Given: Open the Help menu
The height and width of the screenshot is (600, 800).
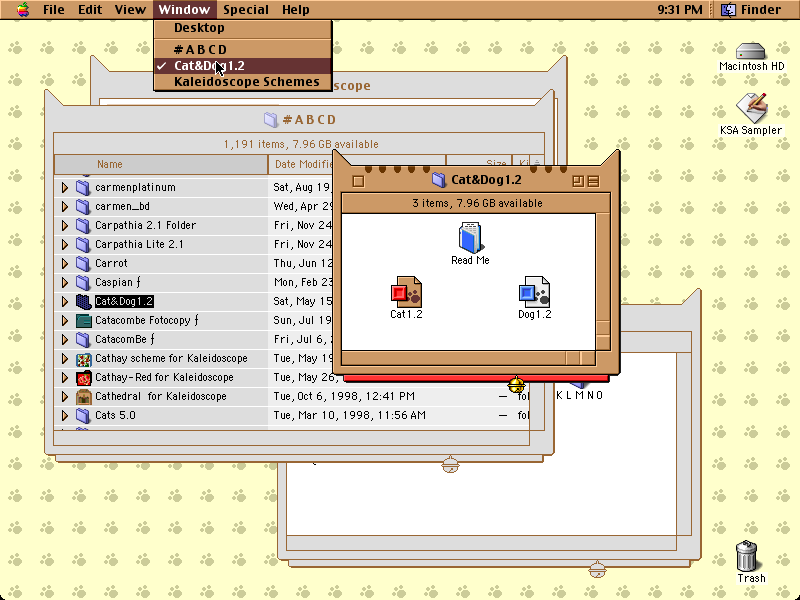Looking at the screenshot, I should 296,10.
